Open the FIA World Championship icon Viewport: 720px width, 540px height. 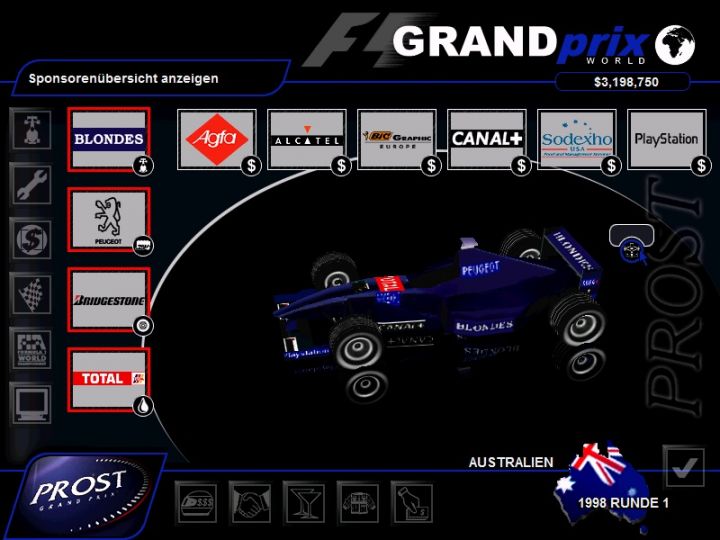click(30, 349)
